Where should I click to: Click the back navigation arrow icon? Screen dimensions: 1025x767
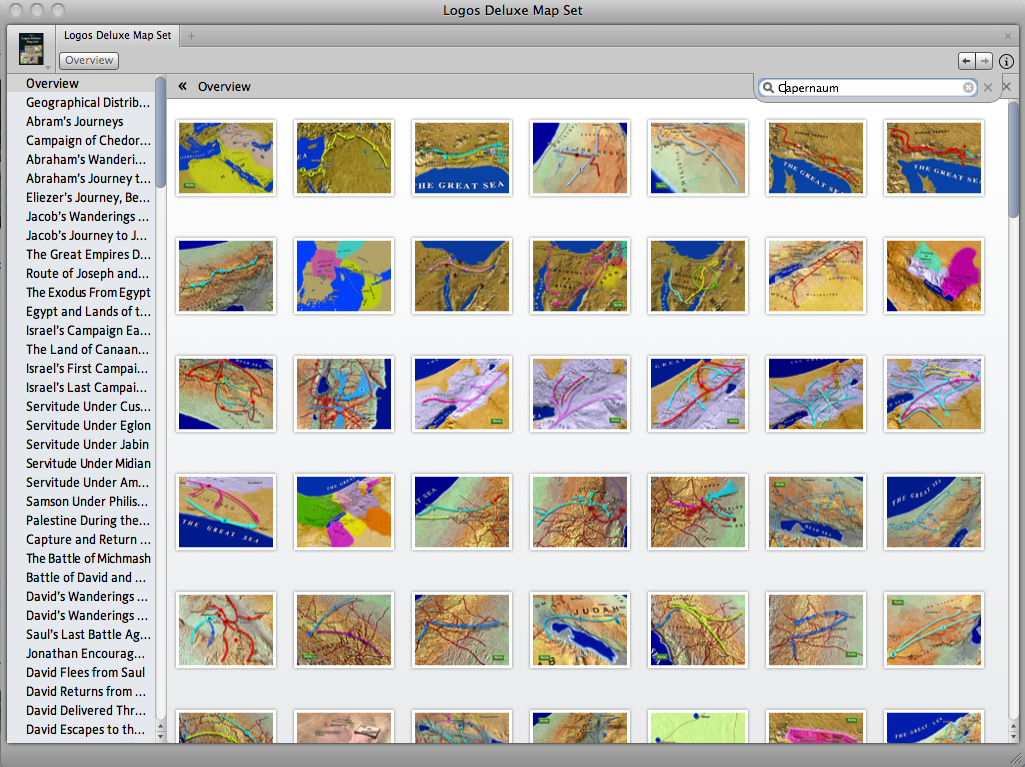[x=966, y=61]
